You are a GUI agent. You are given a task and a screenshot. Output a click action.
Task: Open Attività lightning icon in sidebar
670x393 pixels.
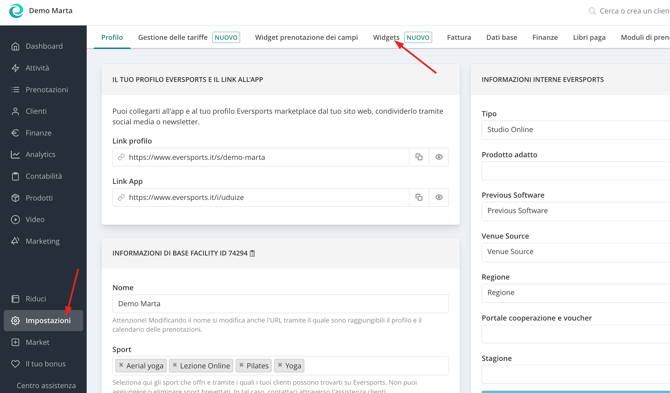[x=15, y=68]
